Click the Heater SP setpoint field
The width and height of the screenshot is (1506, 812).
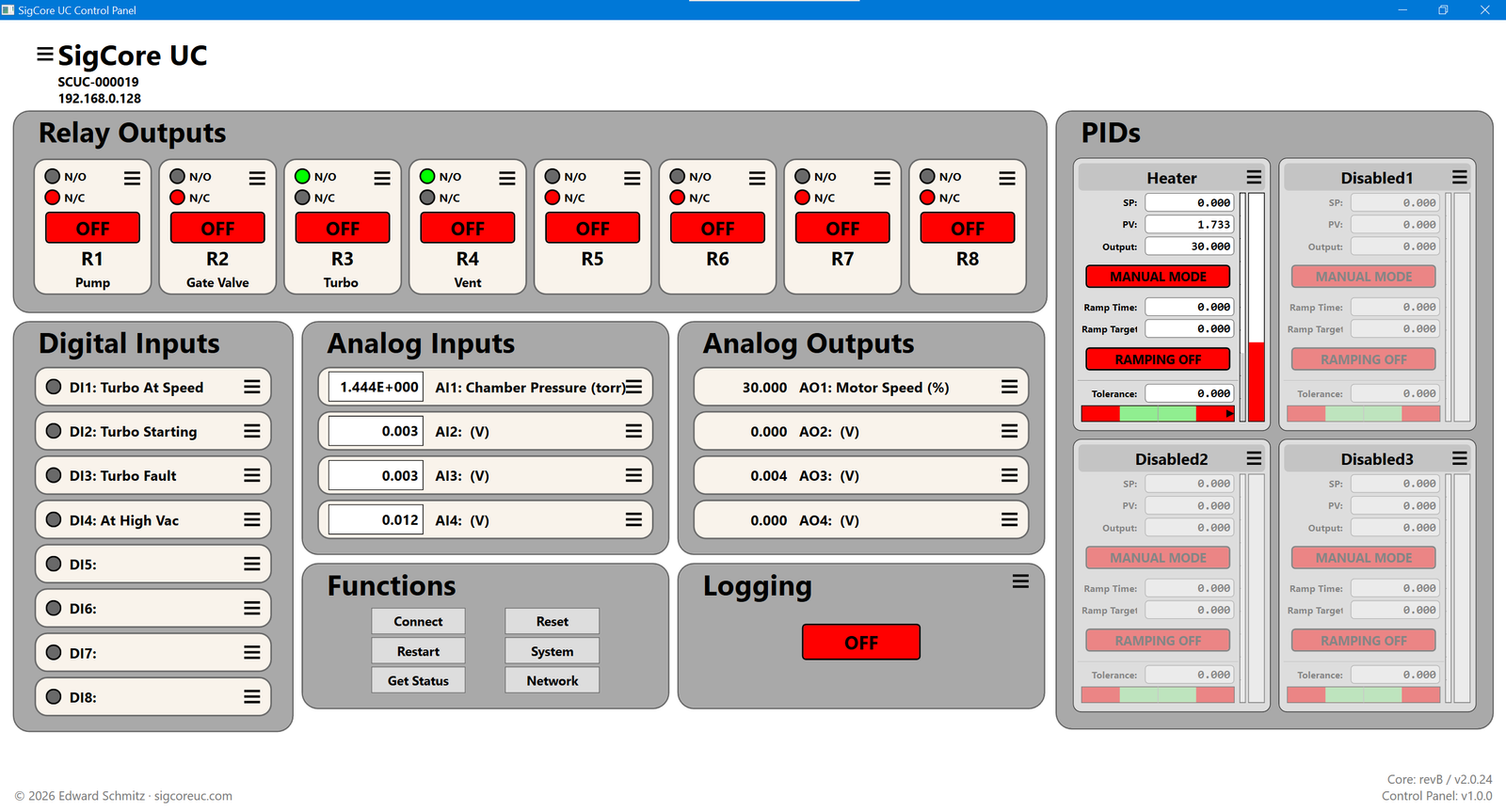(x=1189, y=202)
